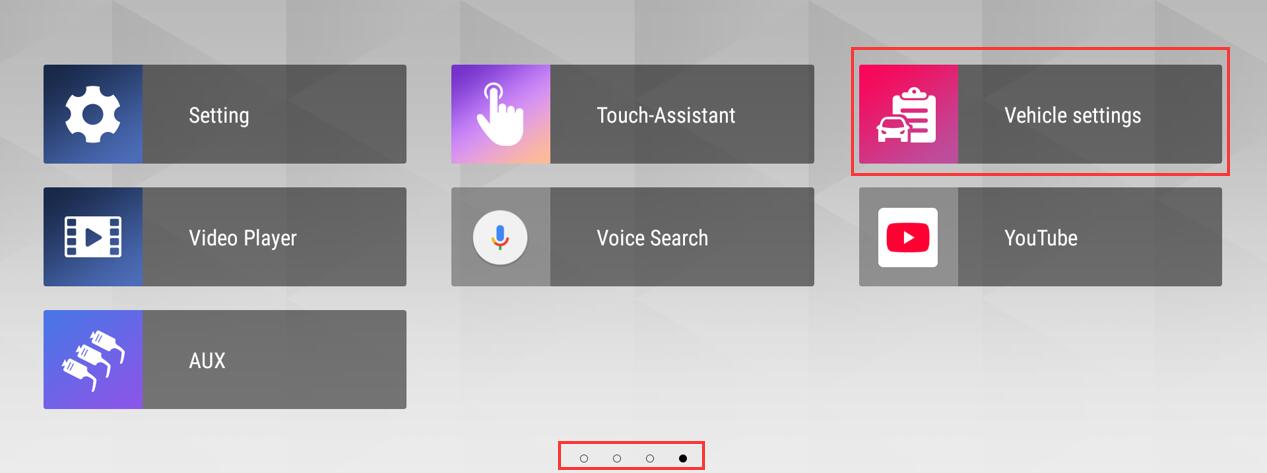Image resolution: width=1267 pixels, height=473 pixels.
Task: Launch Video Player by its label
Action: pyautogui.click(x=243, y=238)
